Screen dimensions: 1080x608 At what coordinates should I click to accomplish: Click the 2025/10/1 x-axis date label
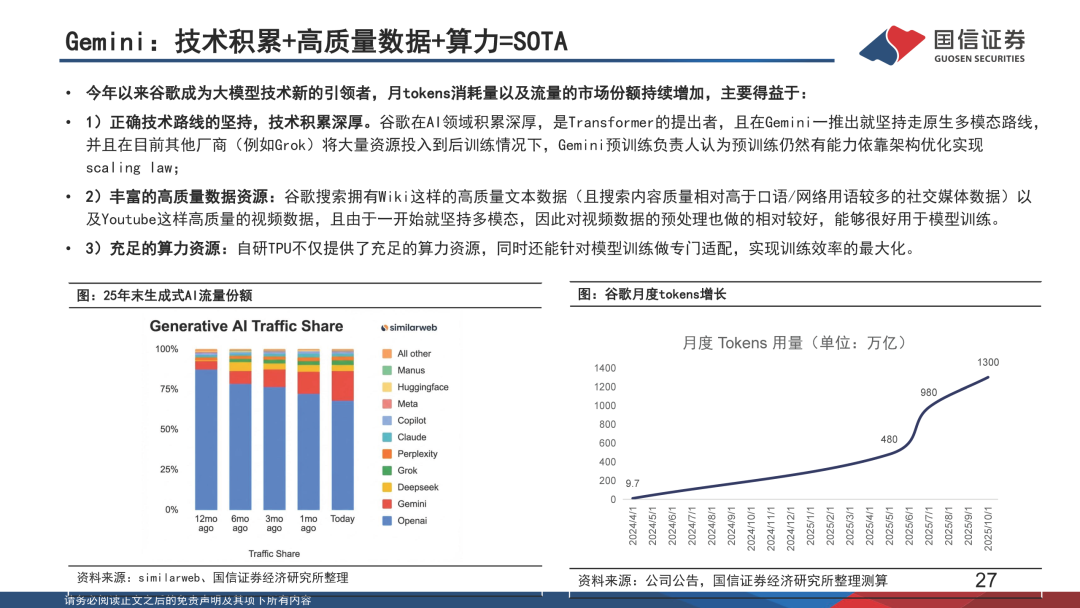988,529
